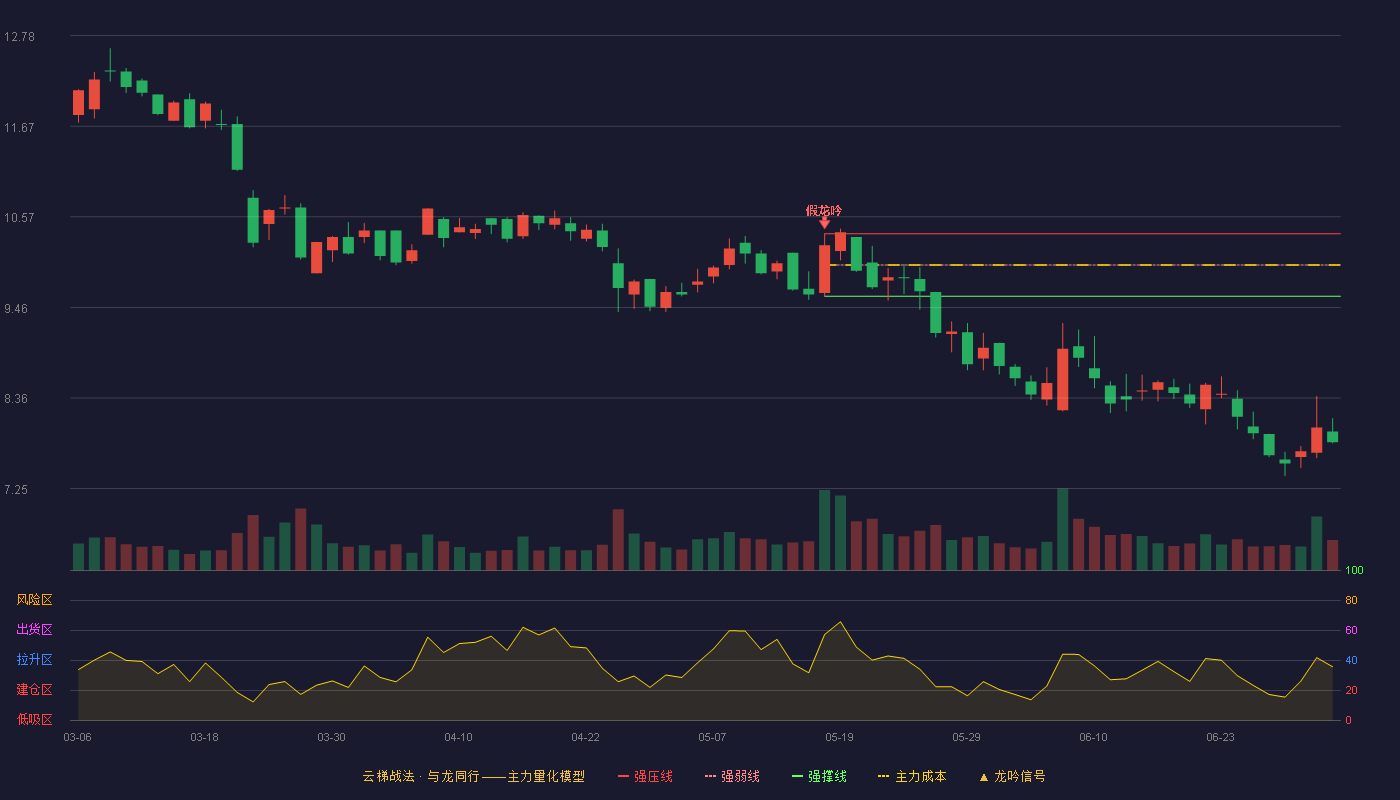
Task: Click the 风险区 zone label
Action: (34, 600)
